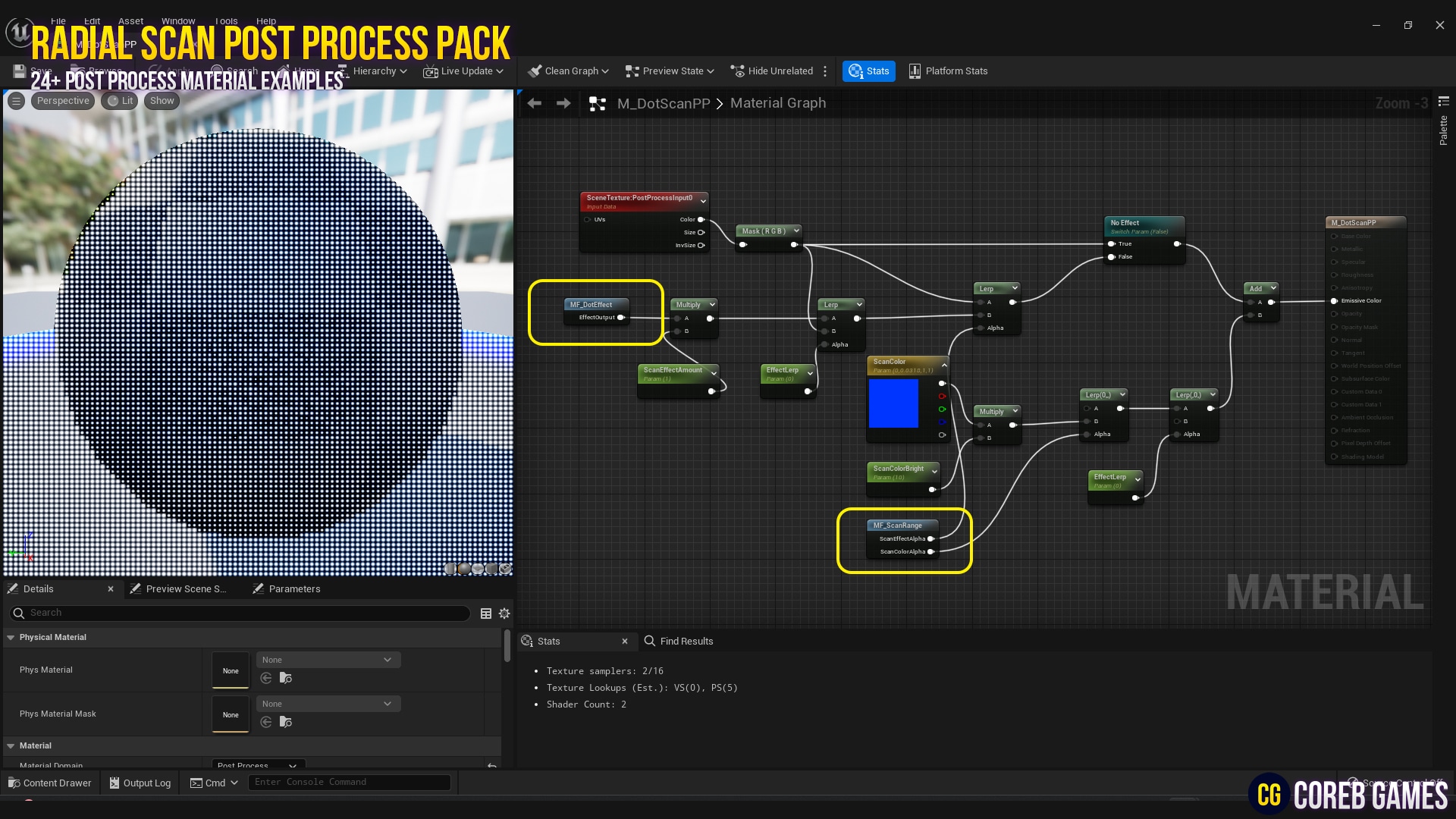Click the navigate forward arrow in graph
The image size is (1456, 819).
click(x=563, y=103)
